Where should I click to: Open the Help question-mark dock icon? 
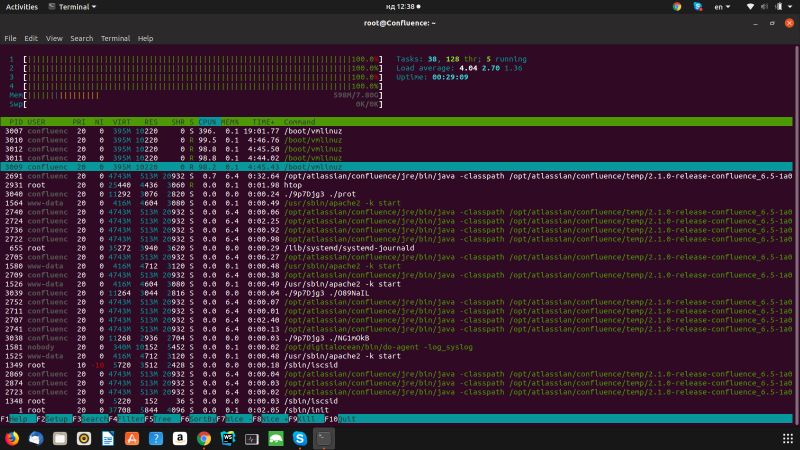pos(156,438)
